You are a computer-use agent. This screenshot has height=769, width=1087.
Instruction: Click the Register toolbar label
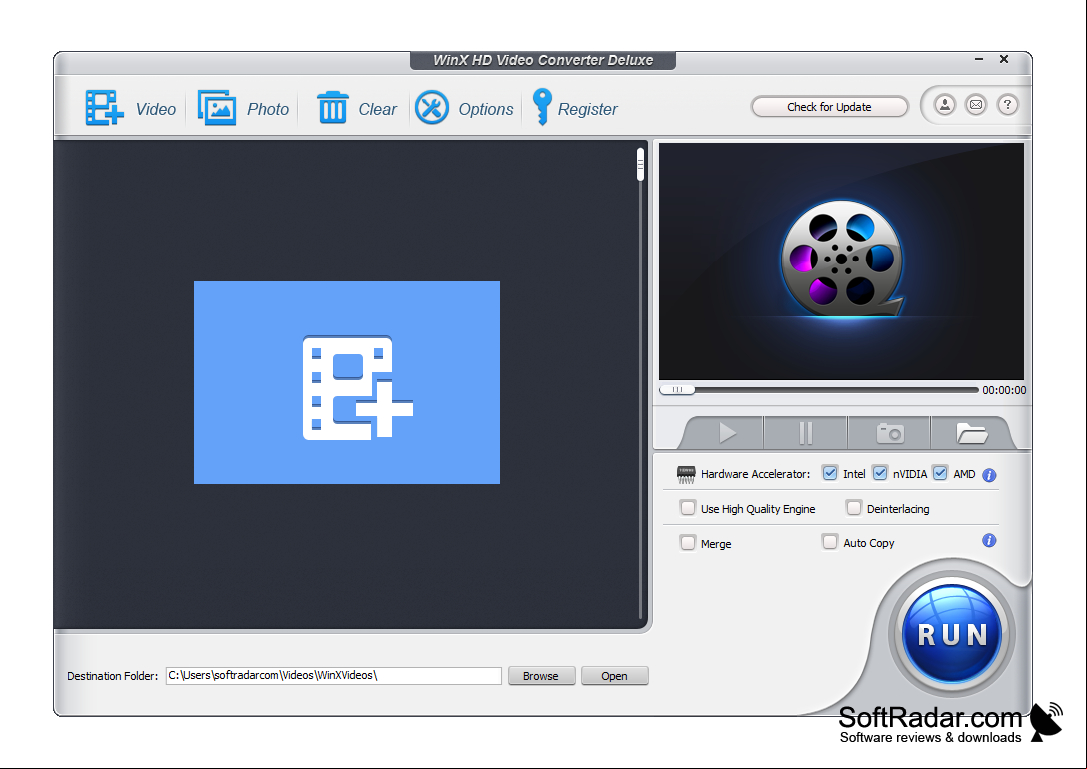[587, 109]
